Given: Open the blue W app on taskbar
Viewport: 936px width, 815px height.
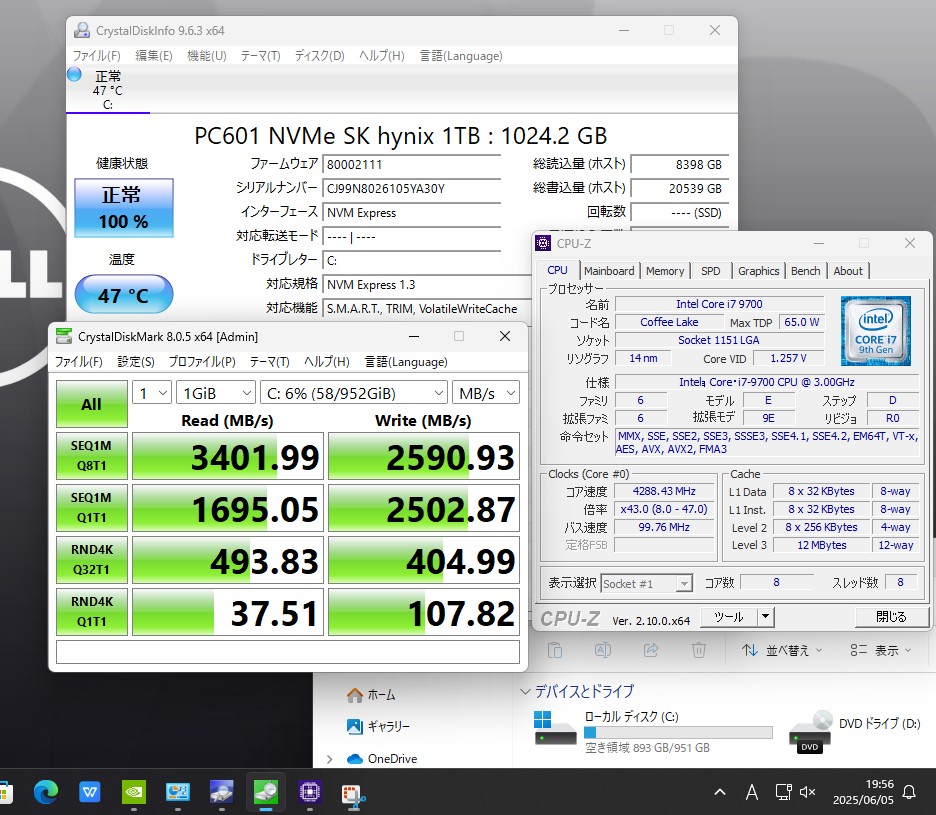Looking at the screenshot, I should [x=90, y=792].
